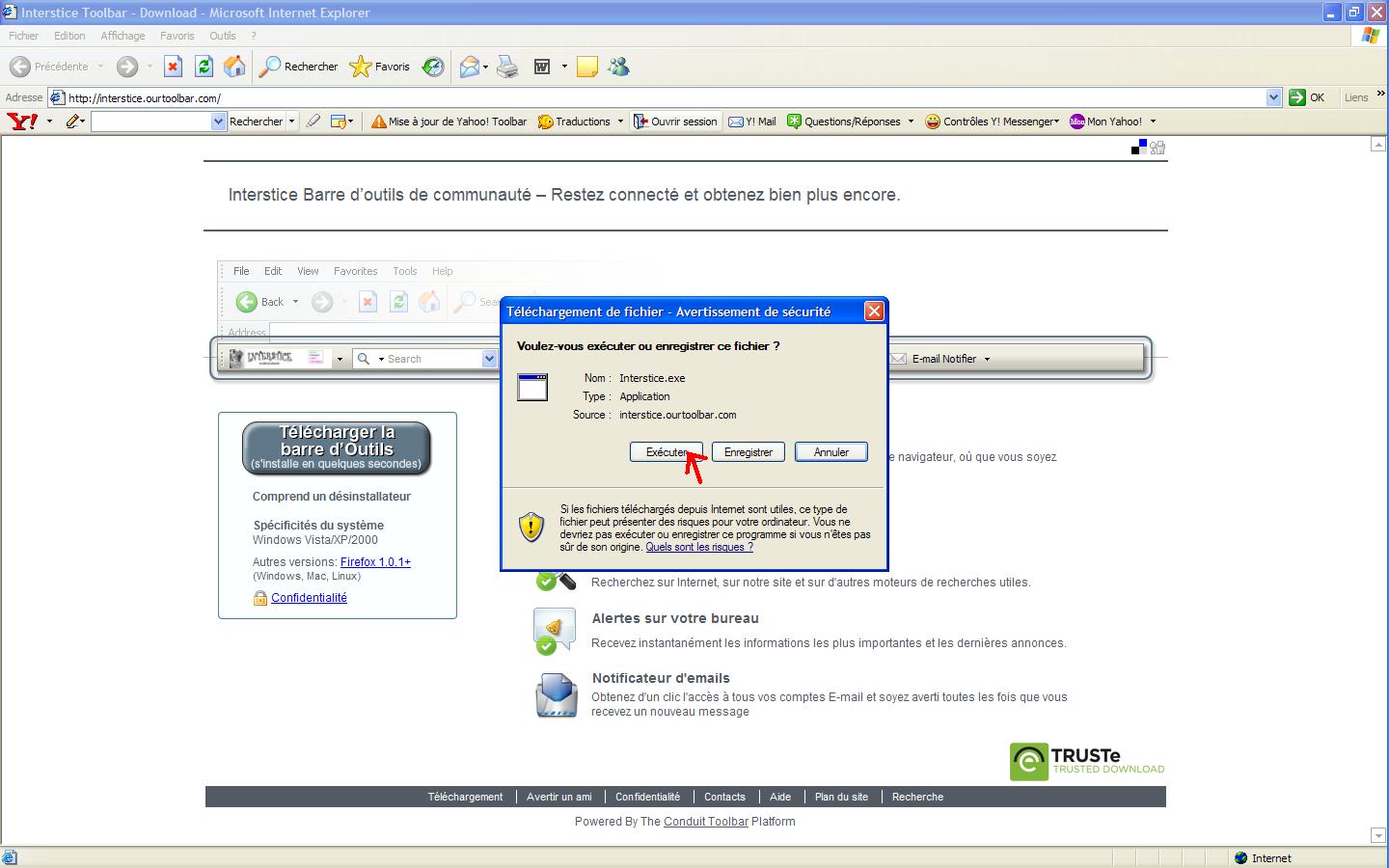The image size is (1389, 868).
Task: Click the Yahoo toolbar pencil icon
Action: coord(73,122)
